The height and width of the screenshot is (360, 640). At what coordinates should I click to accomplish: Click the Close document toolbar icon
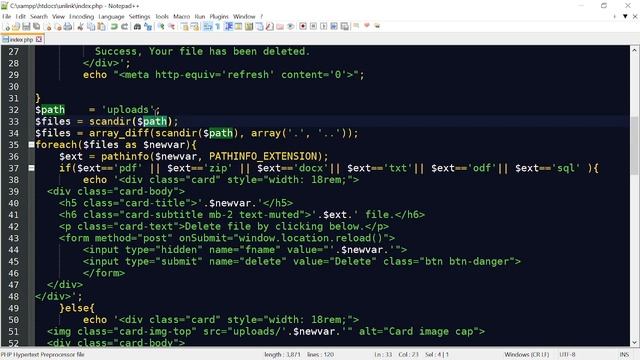click(x=48, y=27)
